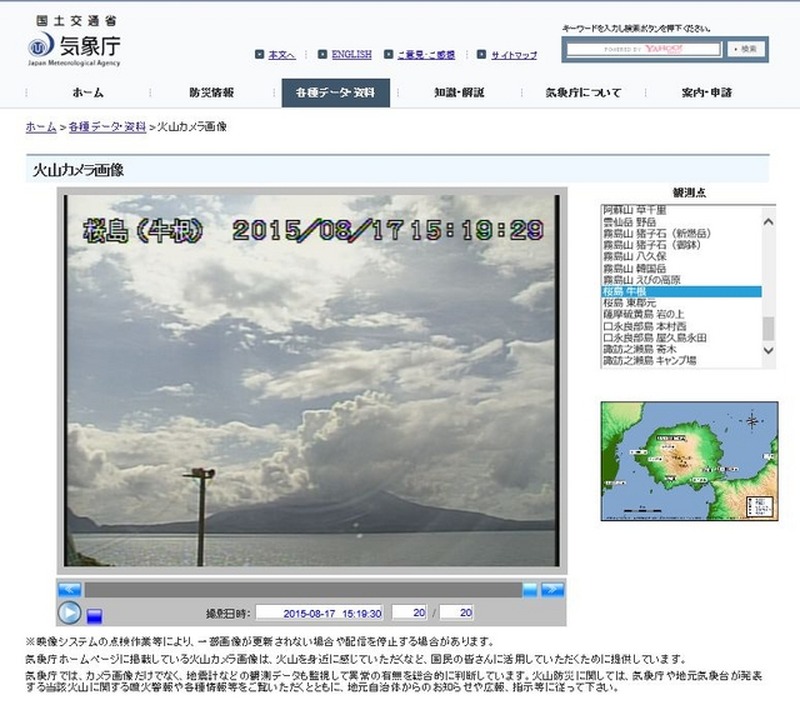The height and width of the screenshot is (705, 800).
Task: Click the next frame arrow button
Action: click(553, 589)
